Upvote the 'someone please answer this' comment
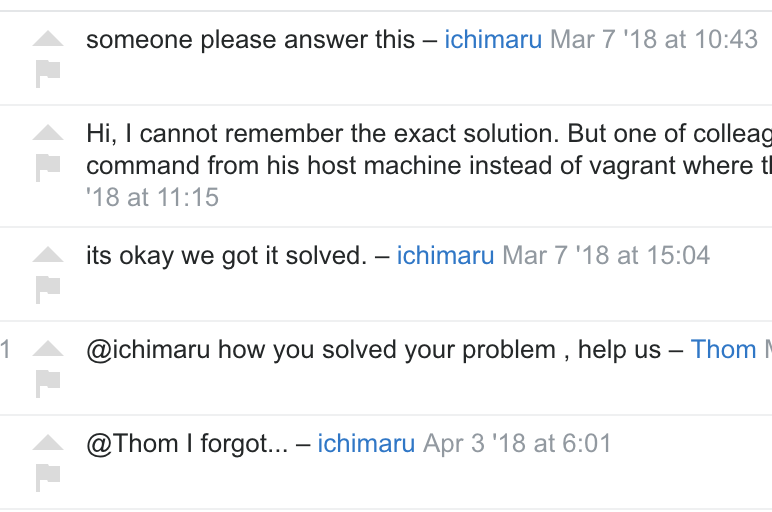Screen dimensions: 772x512 coord(48,38)
